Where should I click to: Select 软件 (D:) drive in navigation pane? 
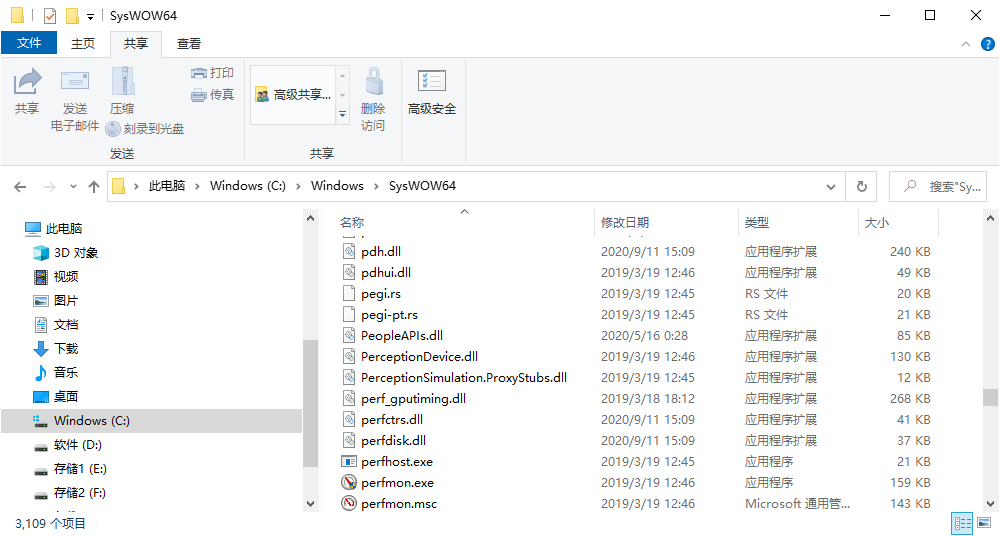(x=68, y=445)
